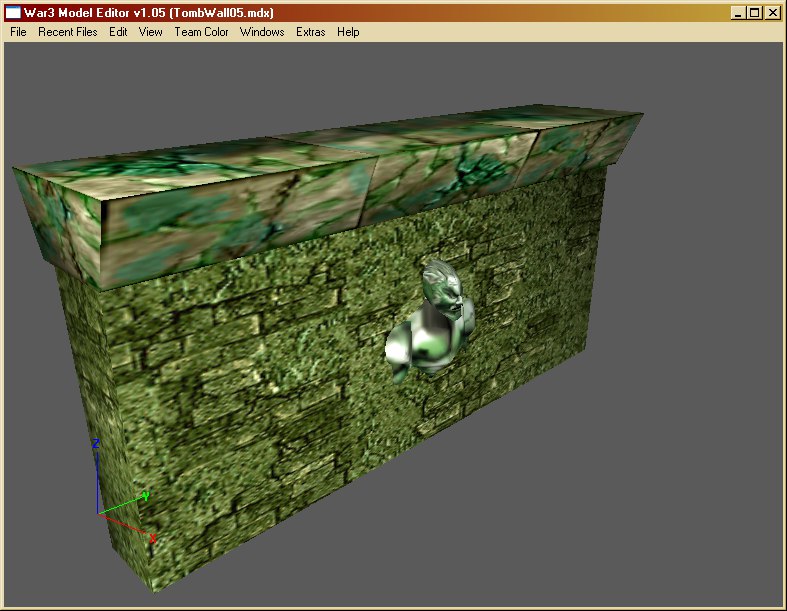
Task: Click the red X axis label
Action: 153,539
